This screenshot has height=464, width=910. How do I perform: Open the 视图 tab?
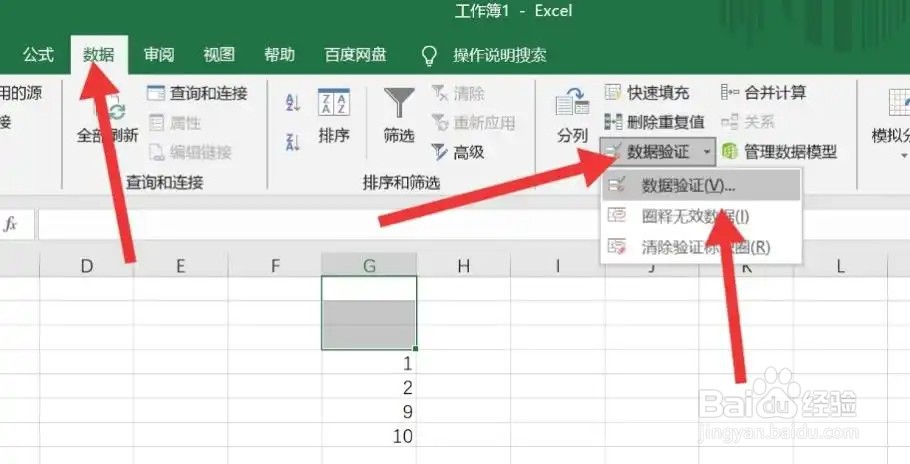pyautogui.click(x=219, y=55)
